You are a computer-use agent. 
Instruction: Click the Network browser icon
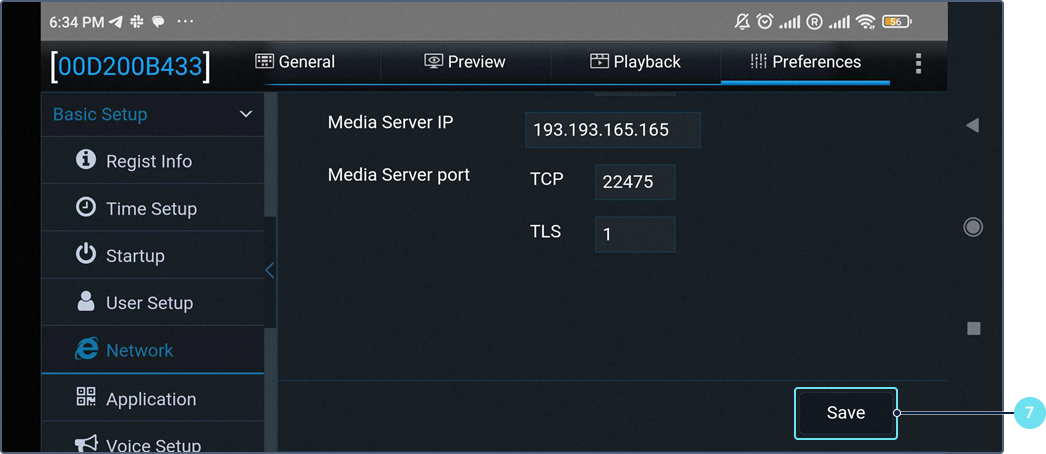tap(87, 349)
